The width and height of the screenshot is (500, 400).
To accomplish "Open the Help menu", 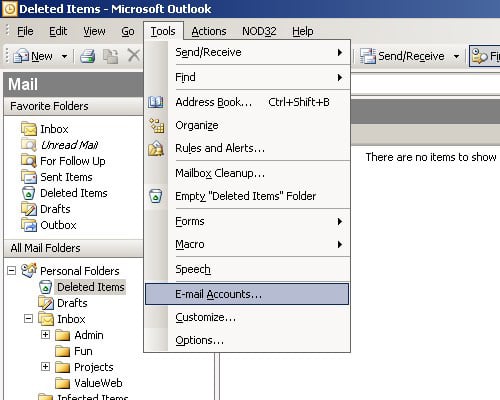I will [303, 31].
